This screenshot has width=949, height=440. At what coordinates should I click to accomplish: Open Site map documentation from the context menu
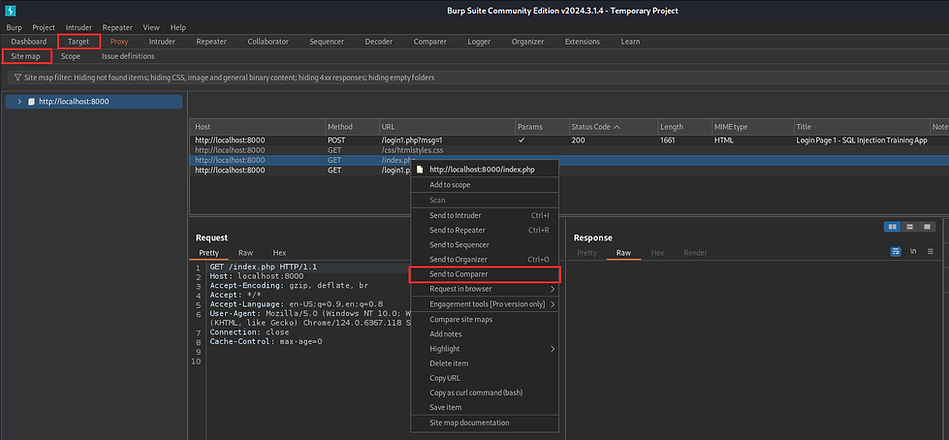pyautogui.click(x=484, y=422)
